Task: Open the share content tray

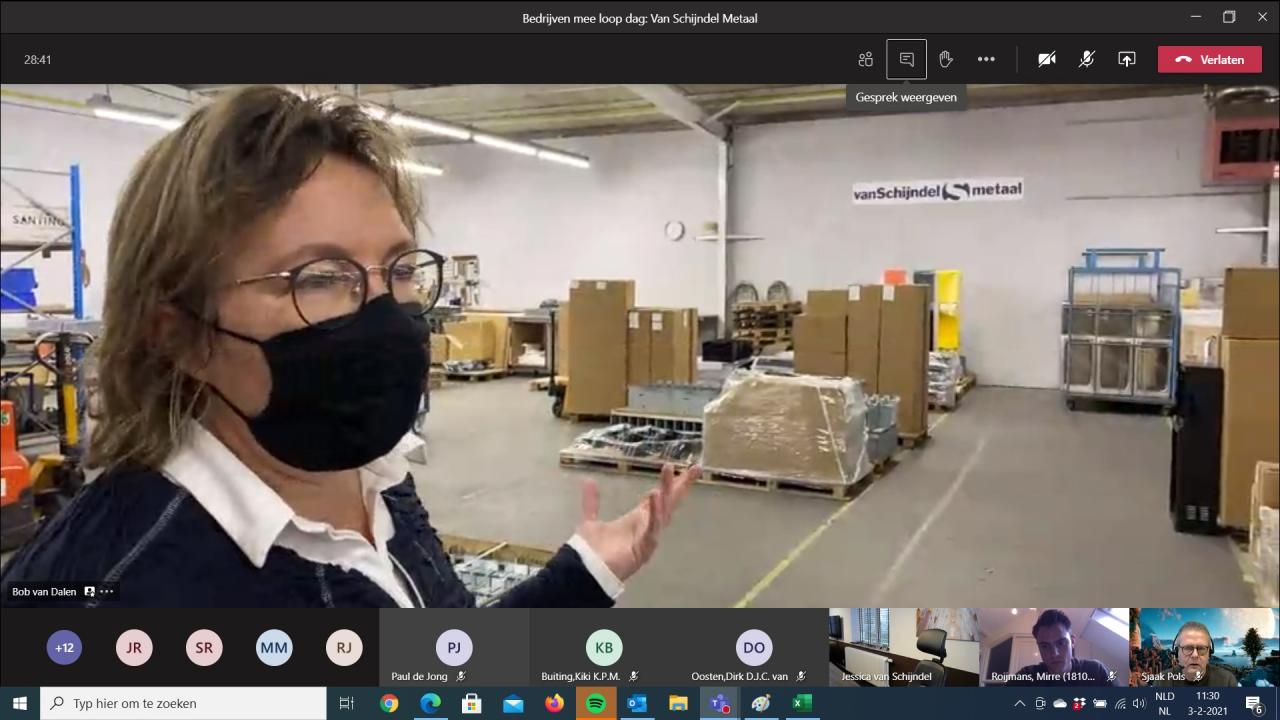Action: (x=1127, y=60)
